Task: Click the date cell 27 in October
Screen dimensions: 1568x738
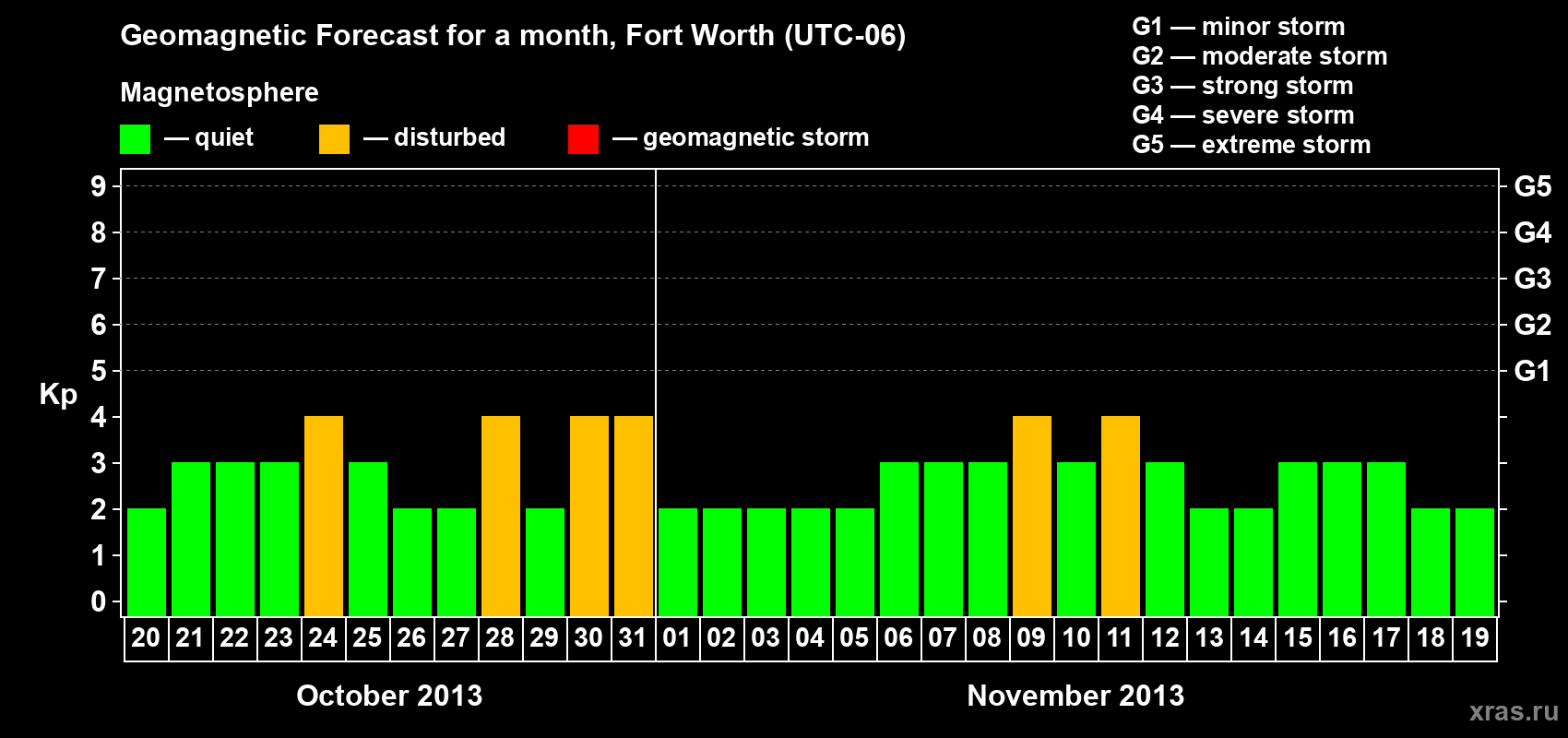Action: point(457,638)
